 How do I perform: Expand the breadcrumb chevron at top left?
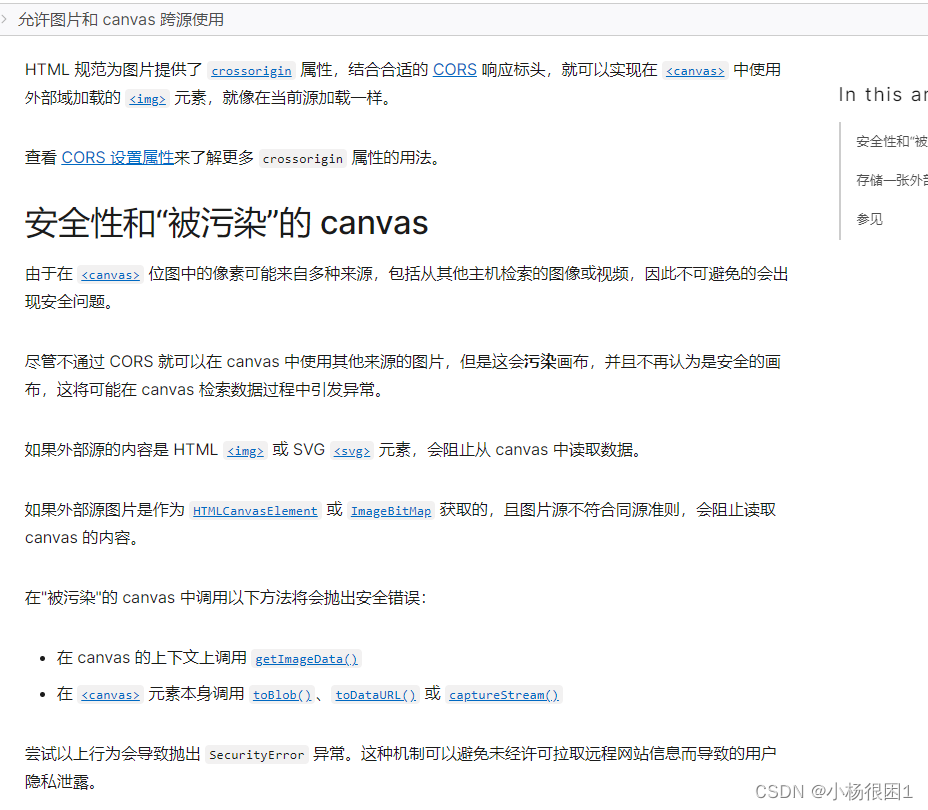tap(7, 19)
